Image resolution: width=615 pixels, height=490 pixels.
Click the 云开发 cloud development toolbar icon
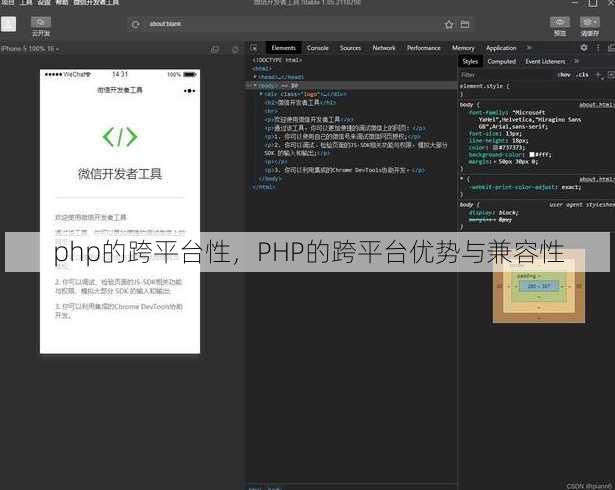tap(41, 22)
